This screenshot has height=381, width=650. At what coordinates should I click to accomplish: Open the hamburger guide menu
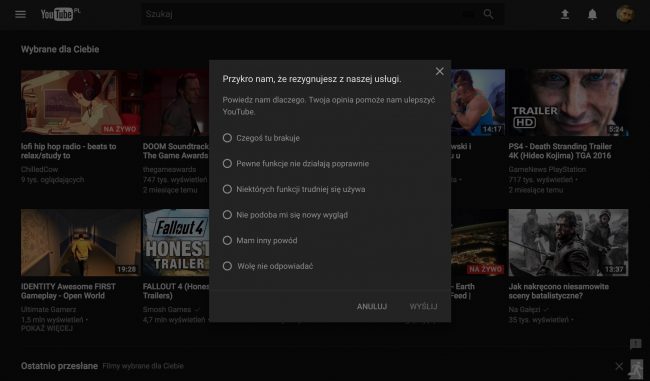coord(20,15)
